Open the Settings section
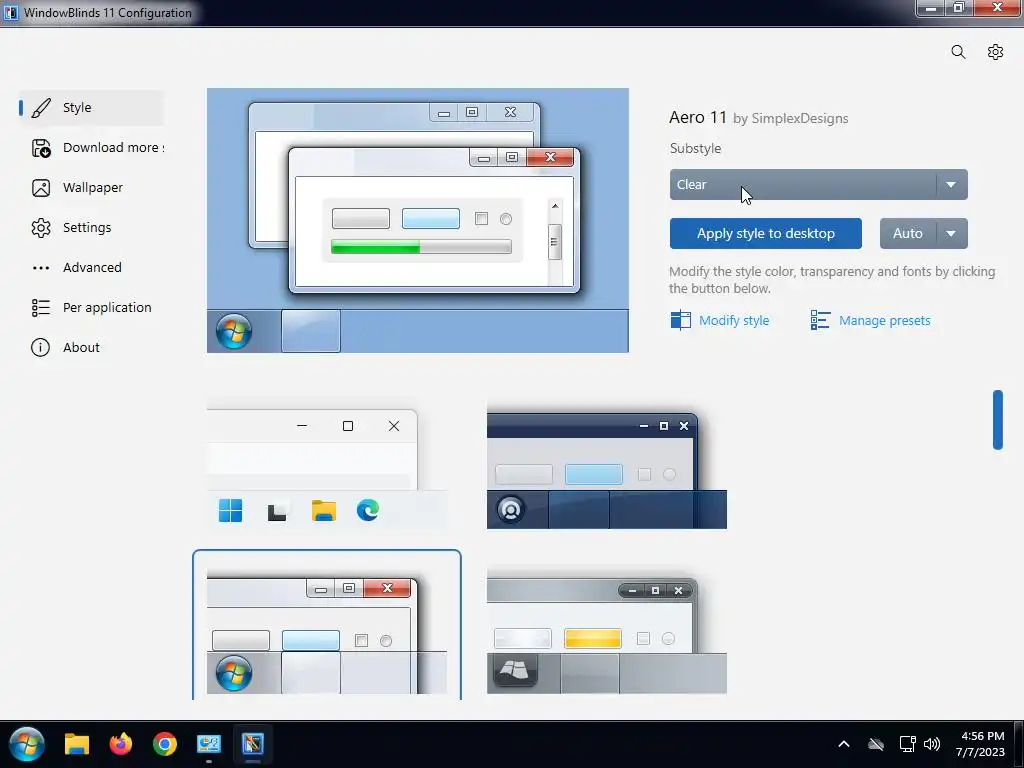The height and width of the screenshot is (768, 1024). [91, 228]
